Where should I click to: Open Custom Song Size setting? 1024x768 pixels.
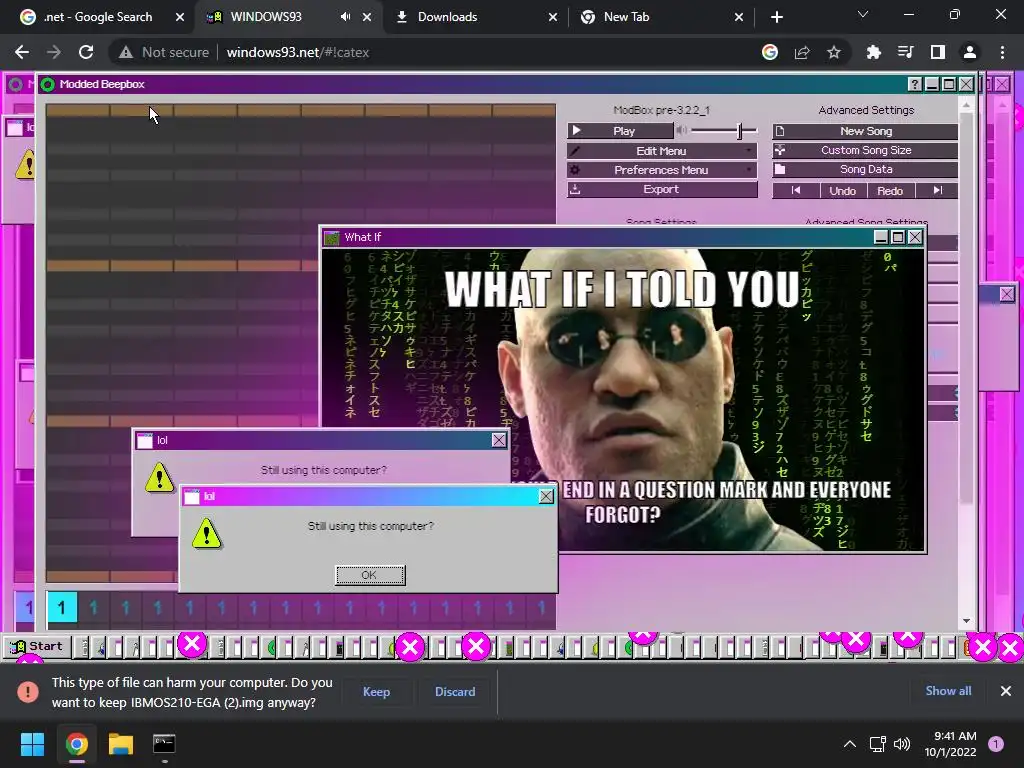(x=865, y=150)
